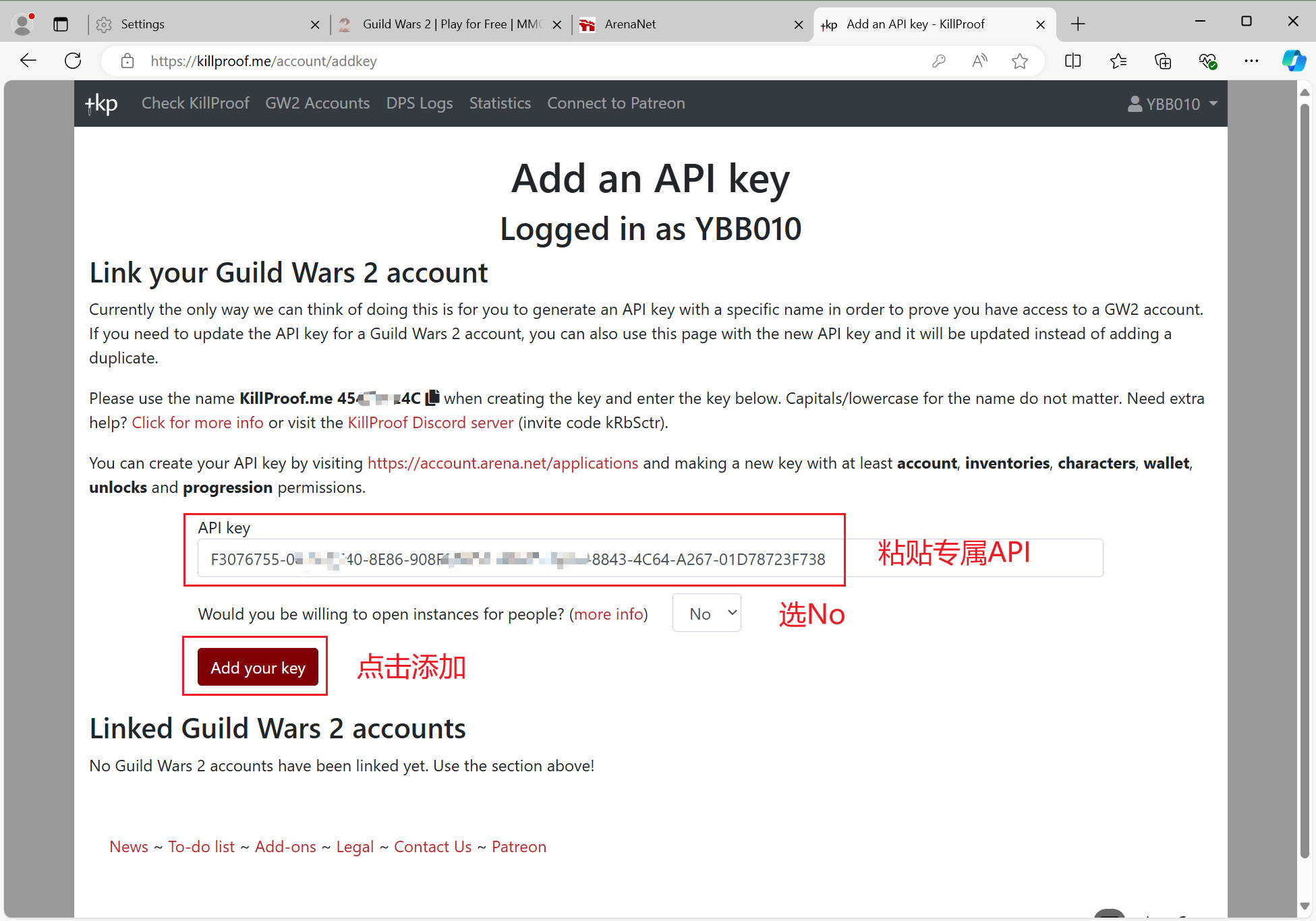The image size is (1316, 921).
Task: Open the KillProof Discord server link
Action: pyautogui.click(x=430, y=423)
